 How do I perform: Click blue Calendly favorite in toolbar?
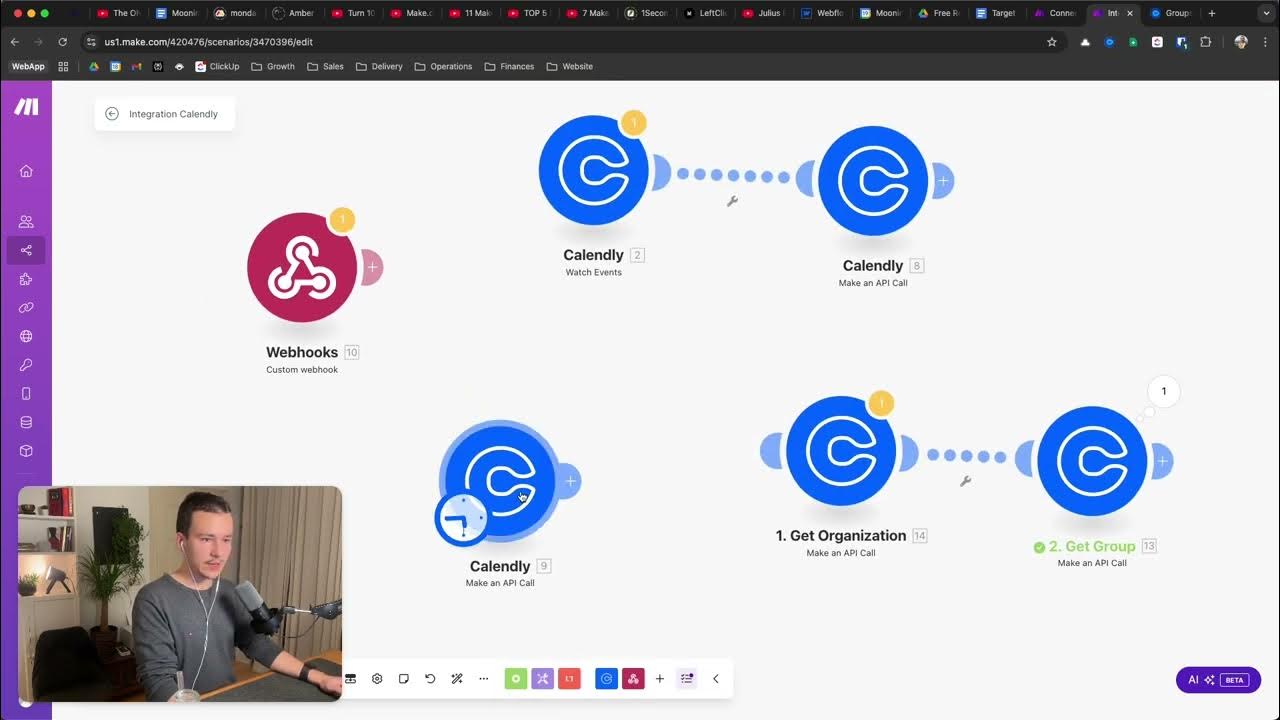[606, 679]
